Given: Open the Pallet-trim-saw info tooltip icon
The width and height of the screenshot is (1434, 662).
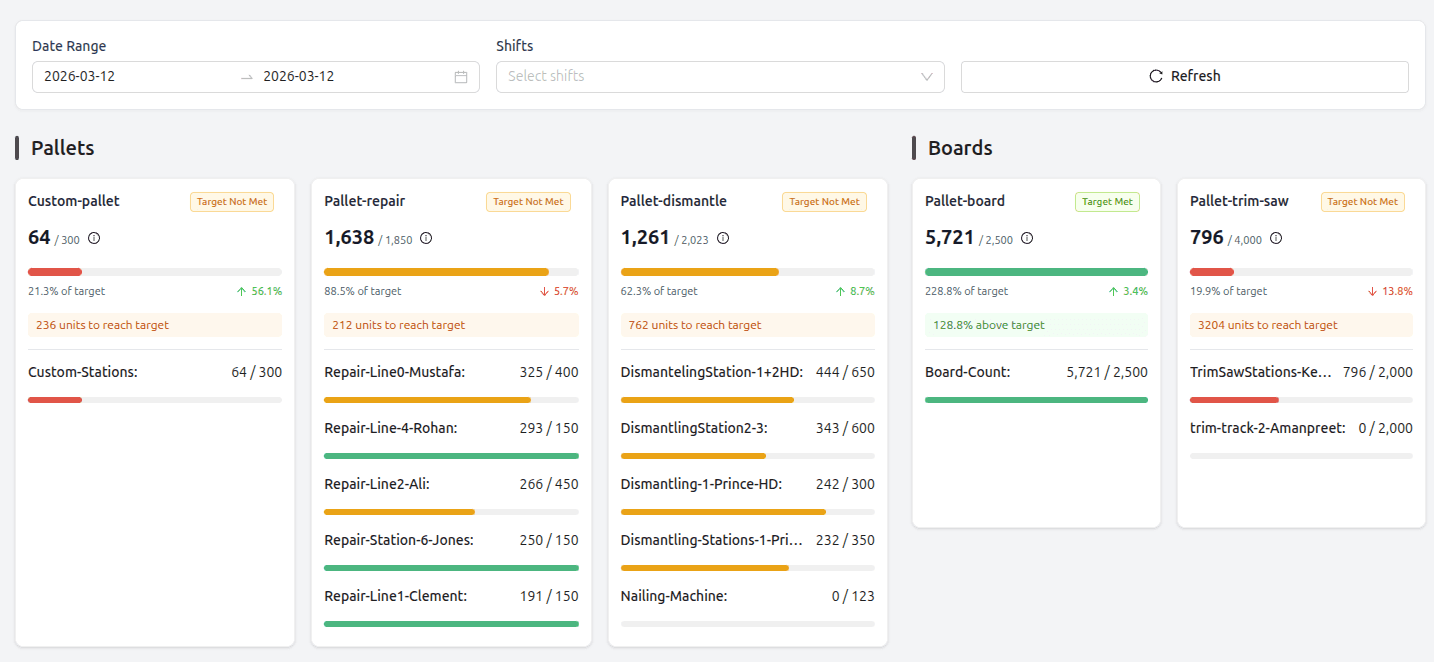Looking at the screenshot, I should [x=1276, y=238].
